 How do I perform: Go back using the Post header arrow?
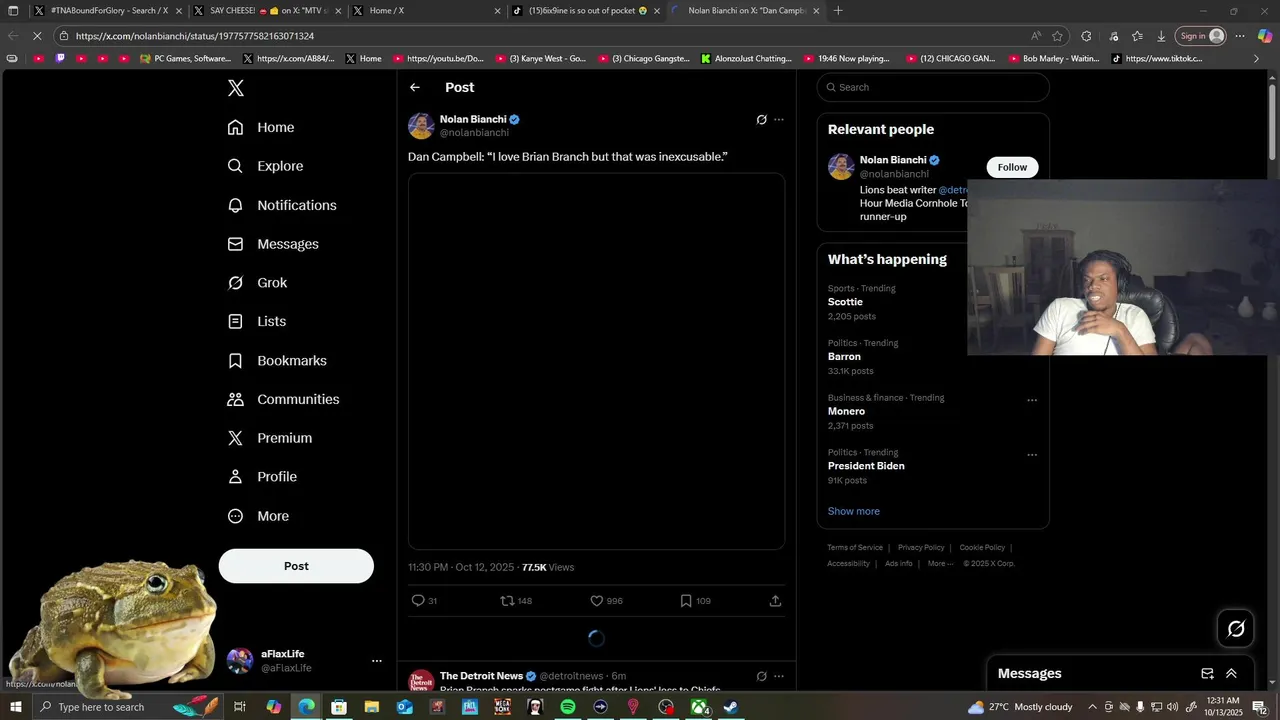(x=415, y=88)
